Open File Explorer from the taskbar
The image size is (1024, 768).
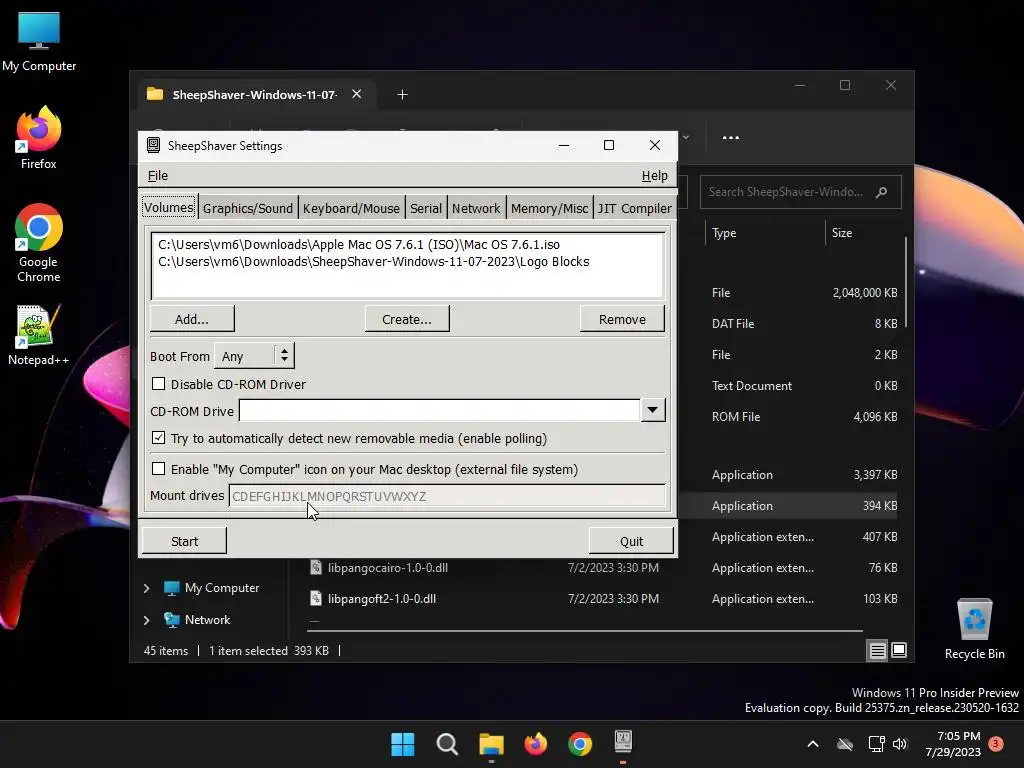tap(491, 744)
